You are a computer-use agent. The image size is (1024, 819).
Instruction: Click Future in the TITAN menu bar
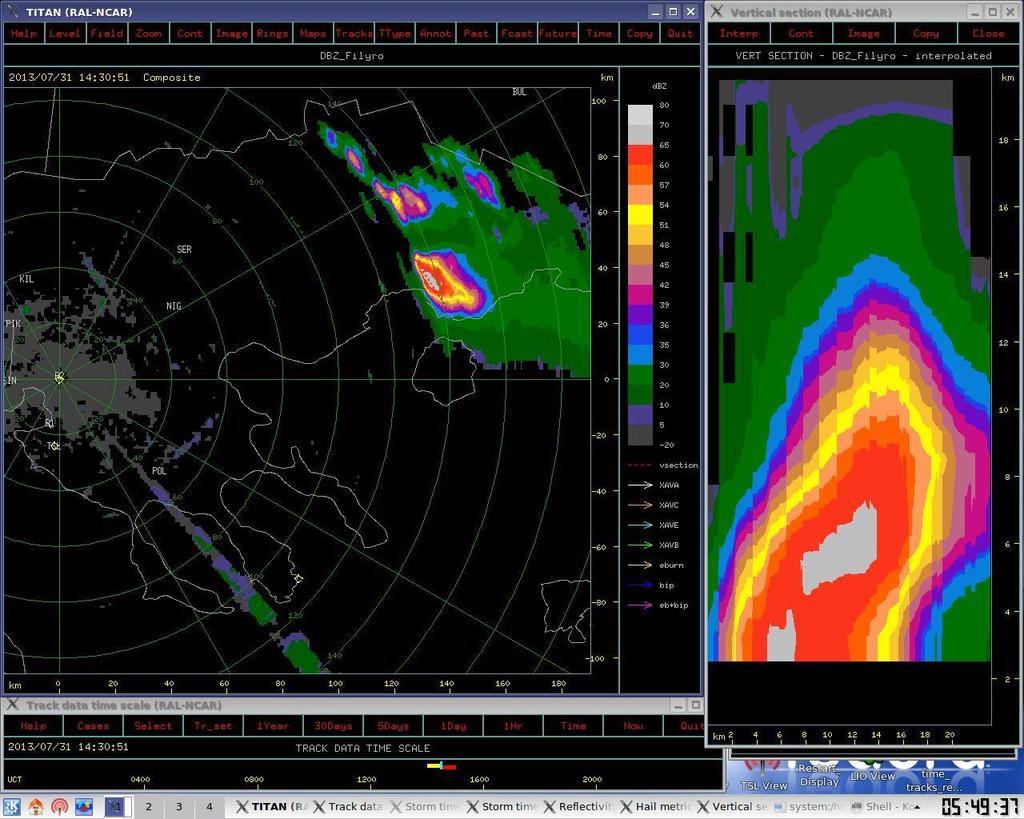558,33
